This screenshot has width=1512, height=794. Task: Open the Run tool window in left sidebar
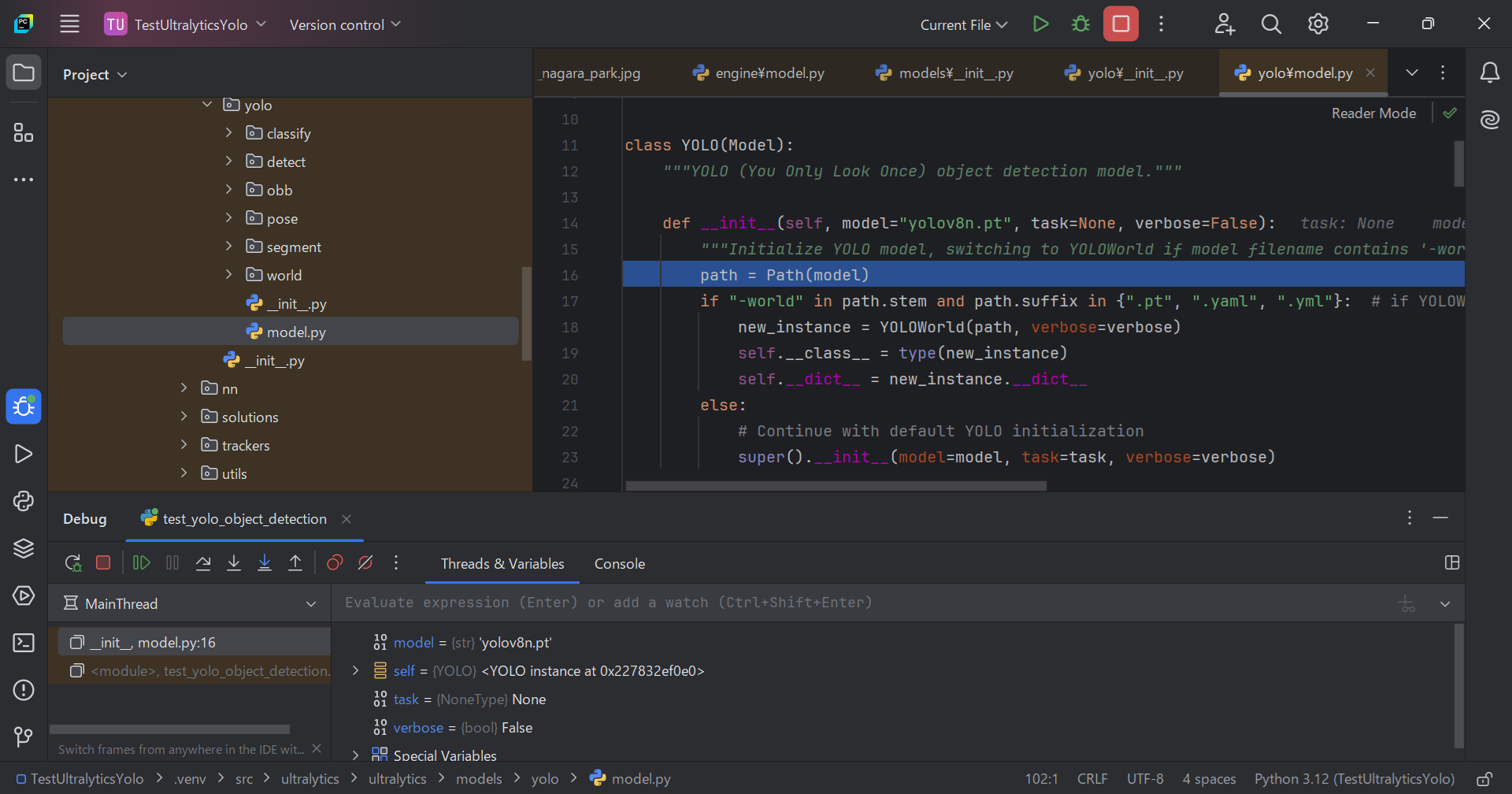pyautogui.click(x=24, y=454)
